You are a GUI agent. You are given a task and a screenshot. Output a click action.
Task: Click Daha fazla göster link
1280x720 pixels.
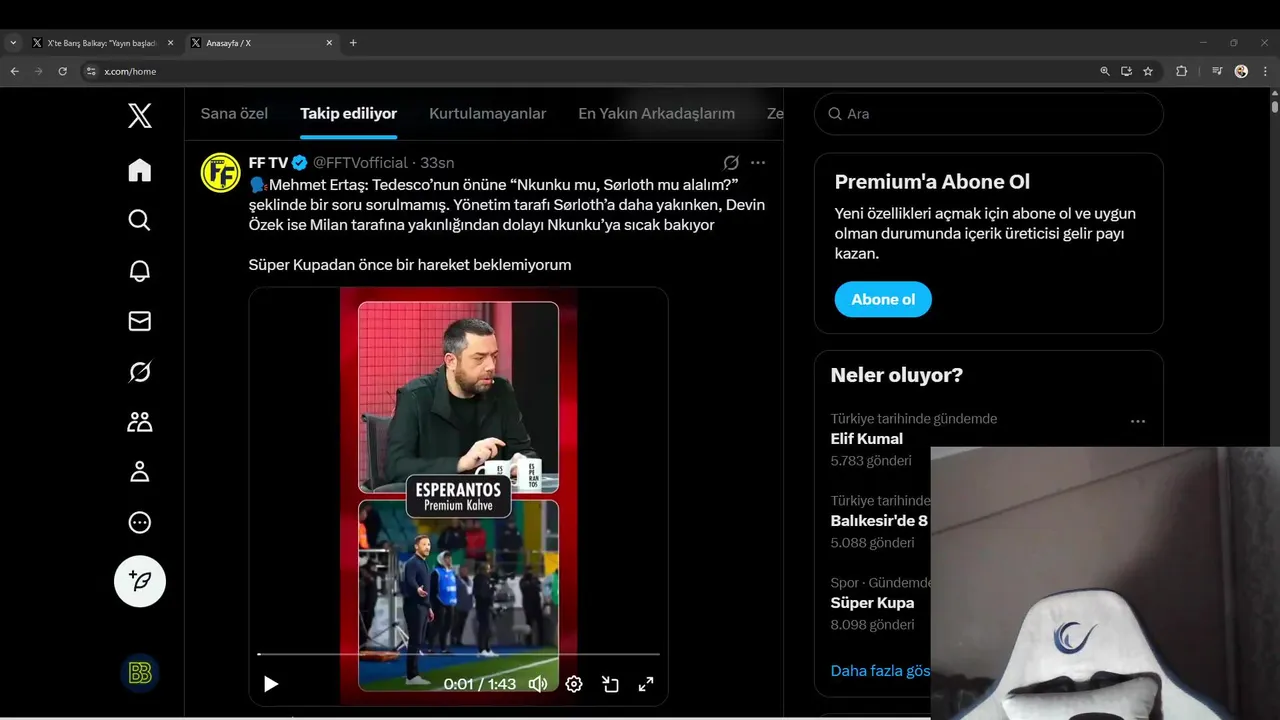click(x=880, y=671)
